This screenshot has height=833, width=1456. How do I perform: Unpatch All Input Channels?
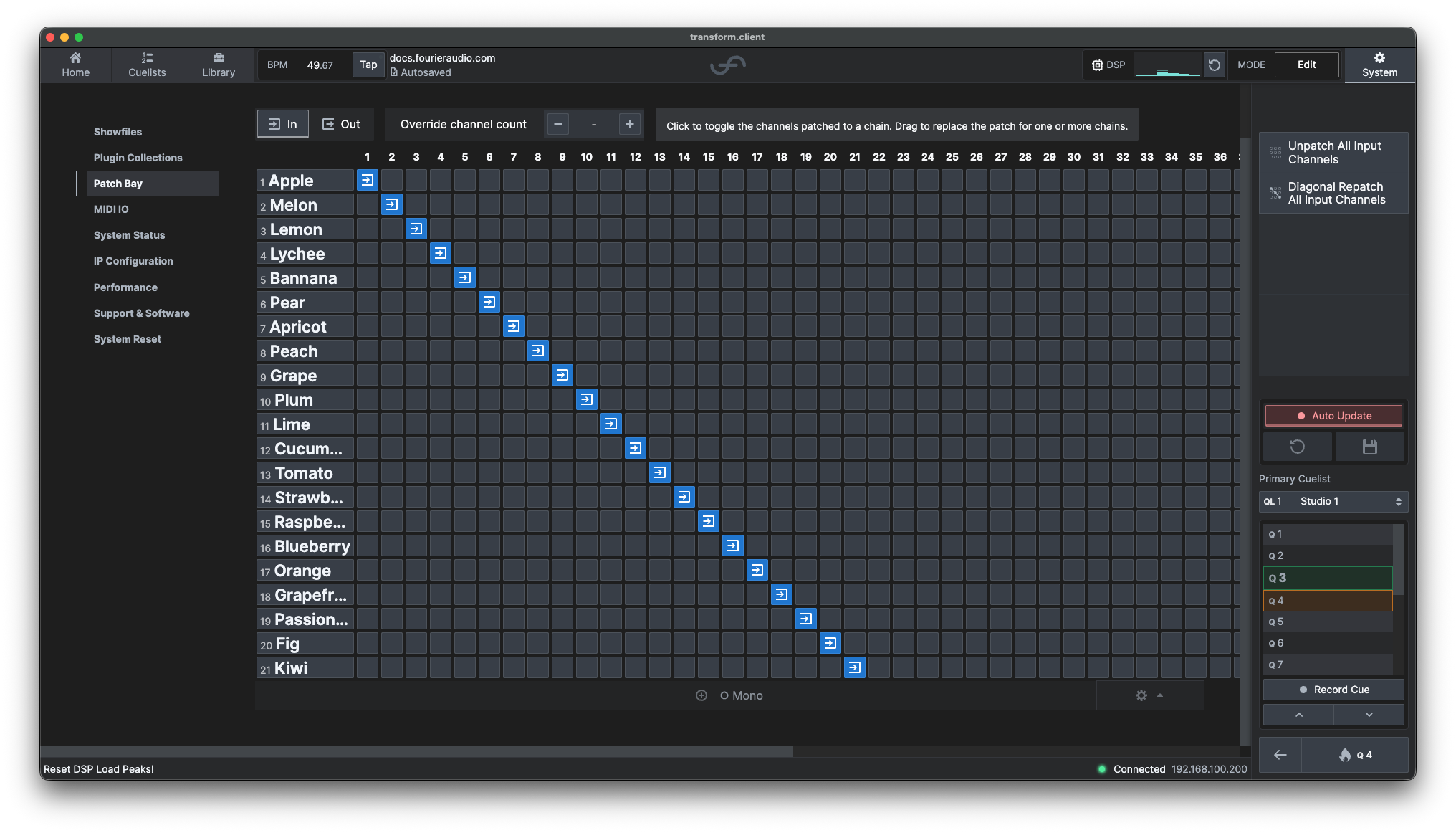[1333, 153]
